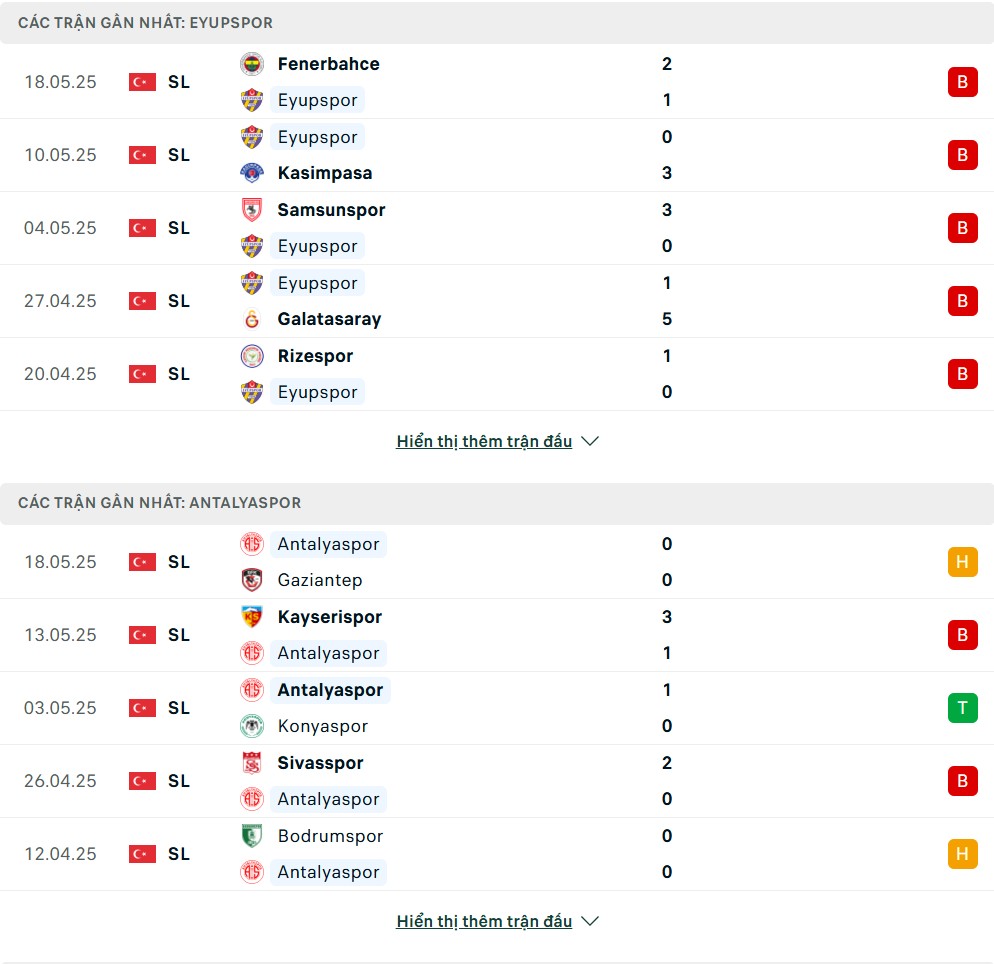Click the red B badge for Fenerbahce match

pos(962,82)
